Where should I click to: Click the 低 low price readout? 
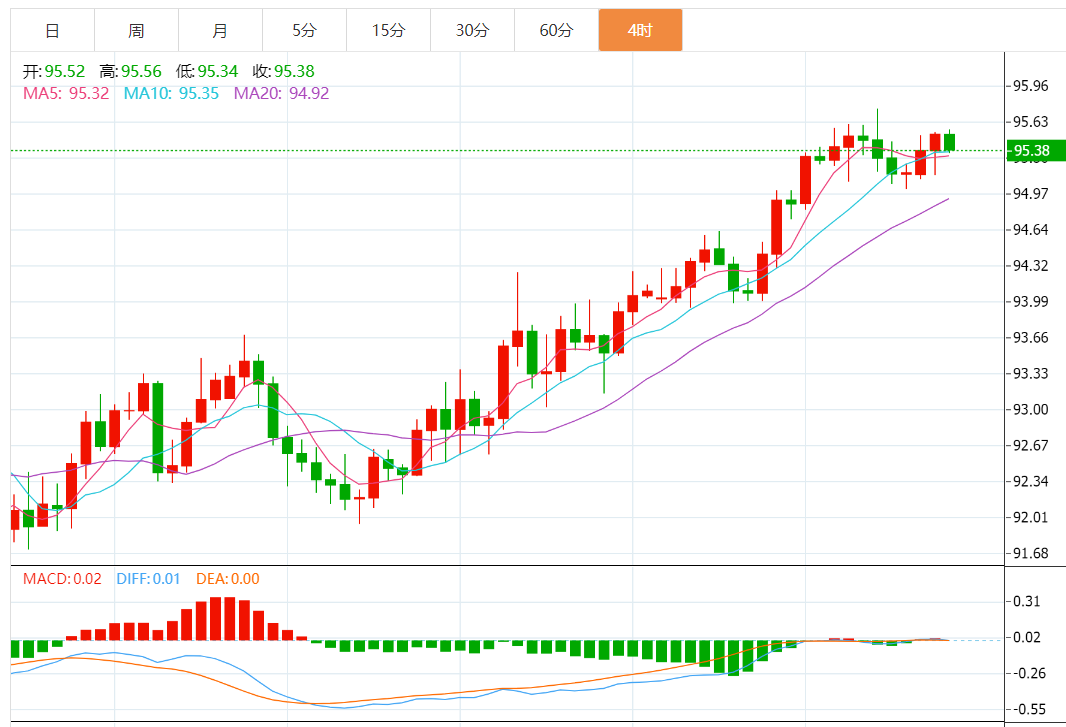(207, 71)
